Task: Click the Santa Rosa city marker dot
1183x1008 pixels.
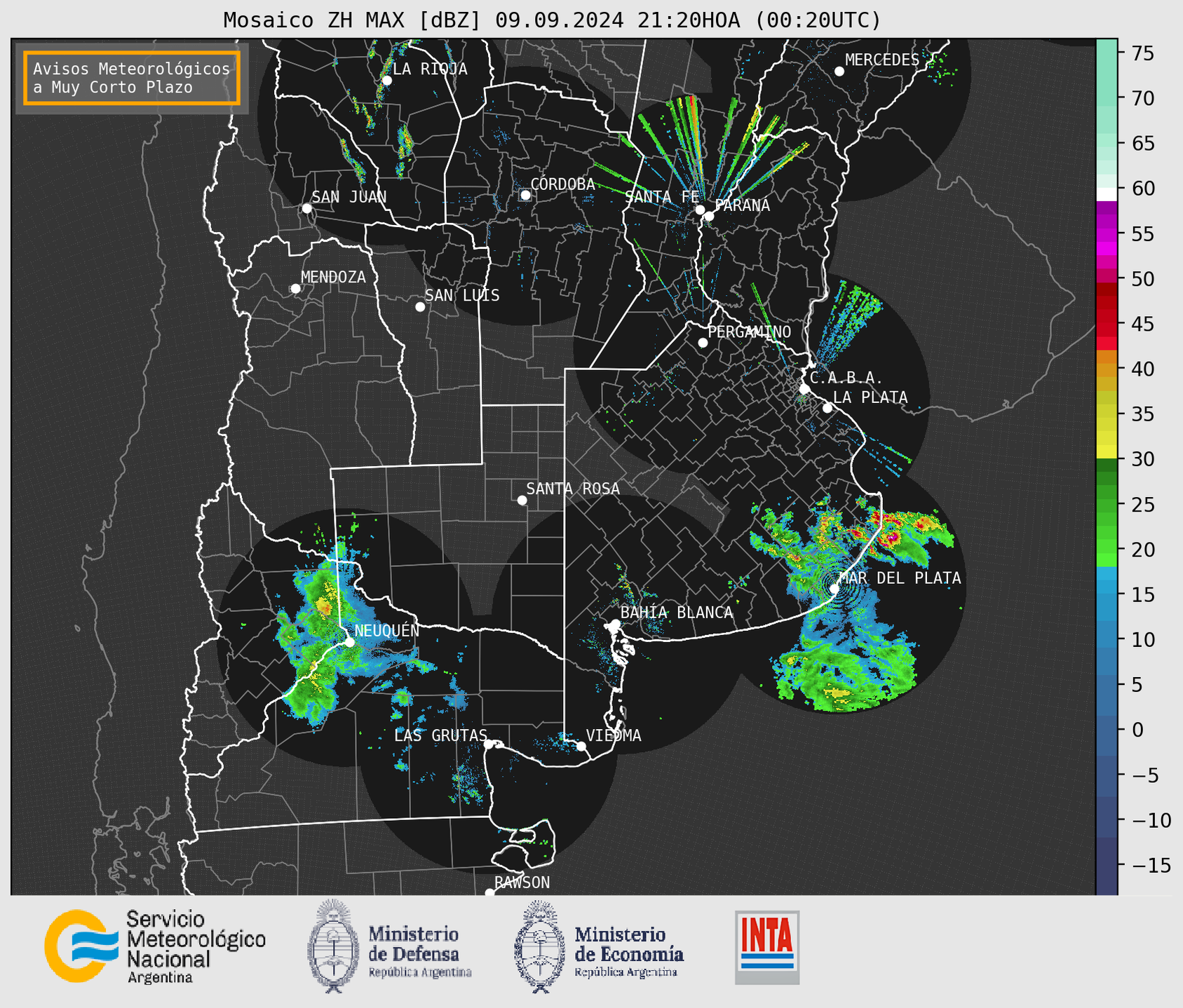Action: [522, 500]
